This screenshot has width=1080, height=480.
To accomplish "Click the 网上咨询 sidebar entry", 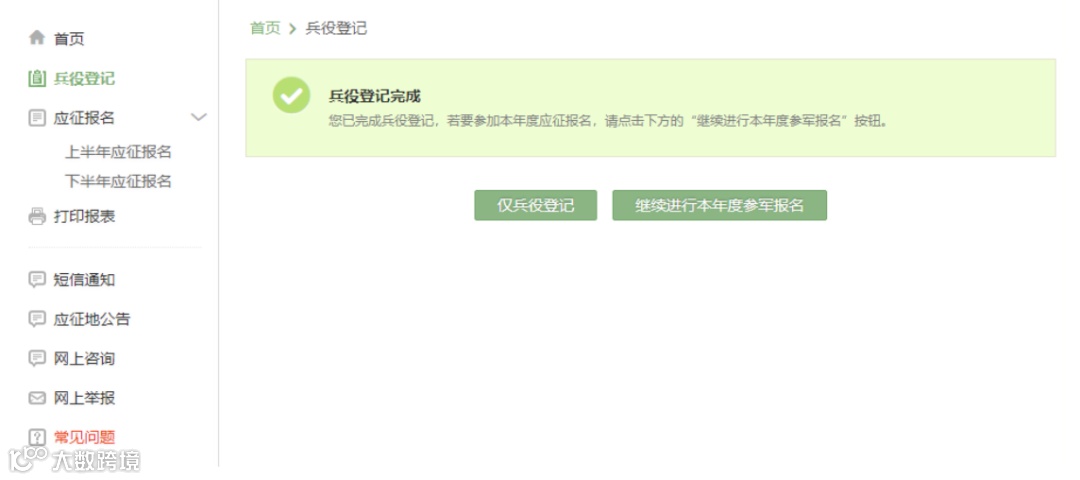I will tap(84, 358).
